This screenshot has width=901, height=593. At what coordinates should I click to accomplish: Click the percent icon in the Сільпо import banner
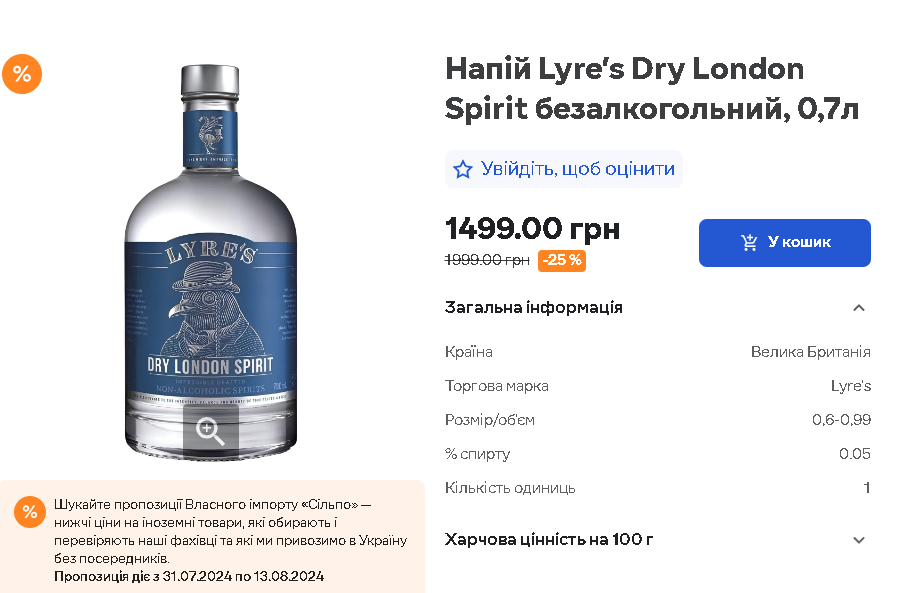point(30,511)
